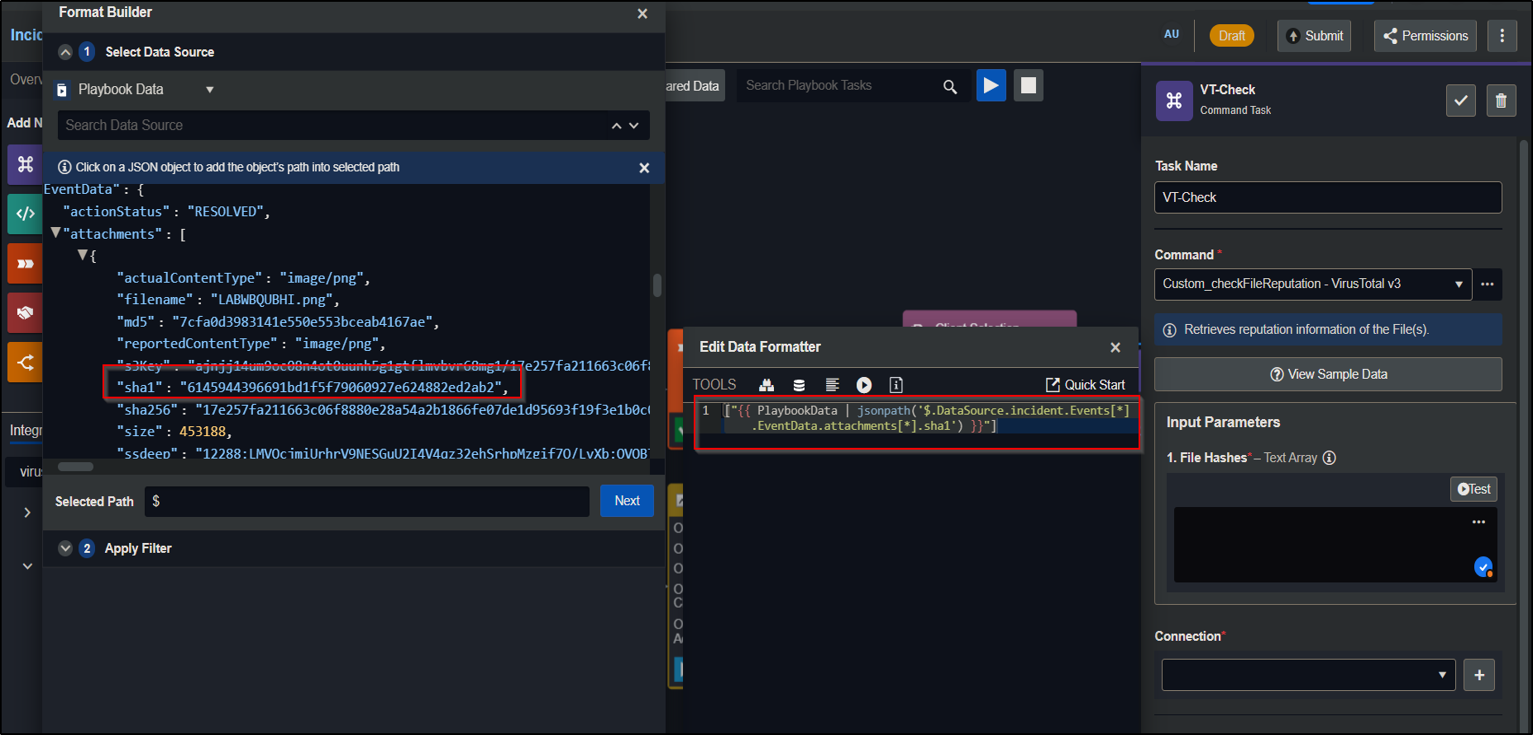Open the three-dot more options menu
The width and height of the screenshot is (1533, 735).
click(1502, 36)
